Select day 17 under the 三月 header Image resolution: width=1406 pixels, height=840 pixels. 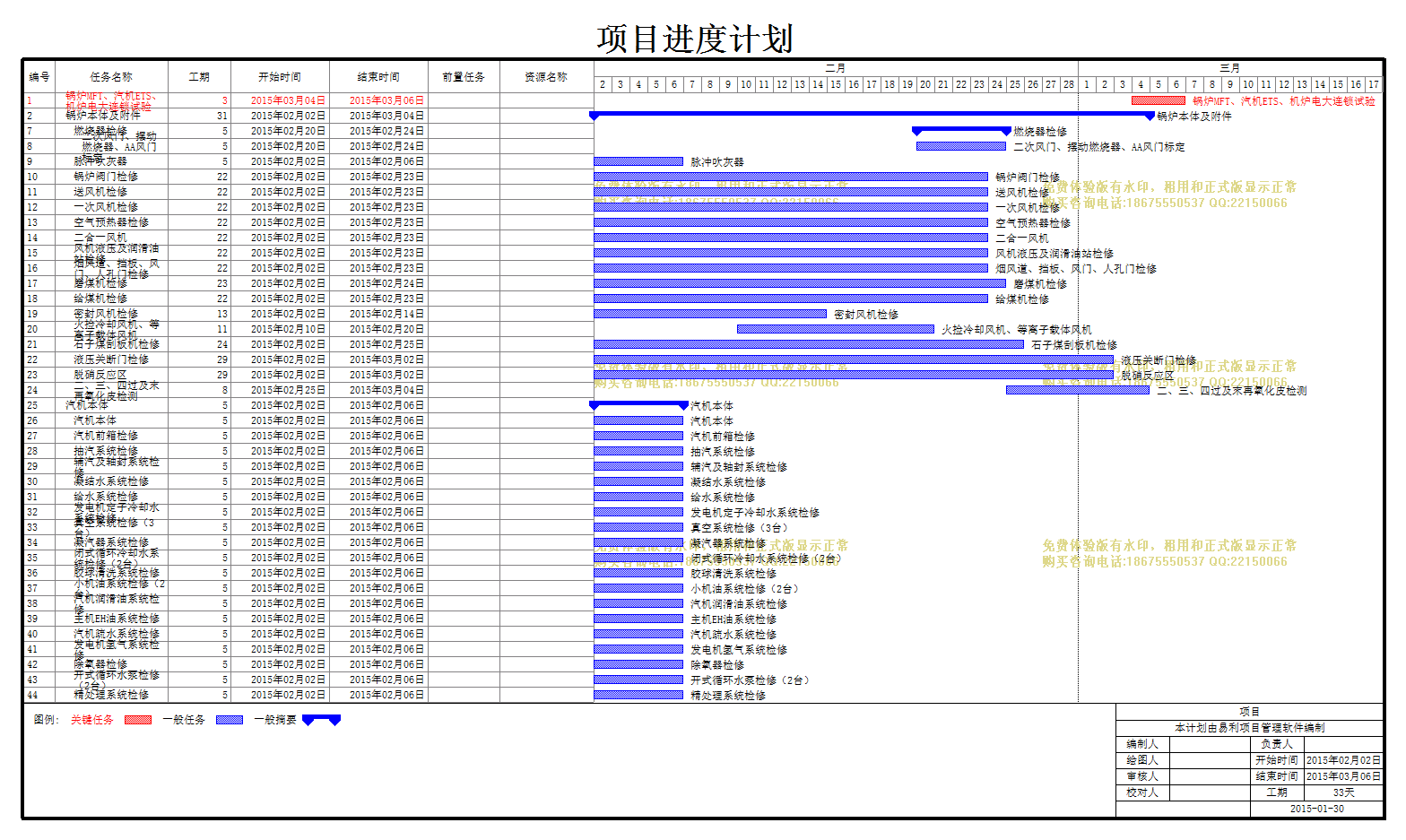[x=1374, y=84]
